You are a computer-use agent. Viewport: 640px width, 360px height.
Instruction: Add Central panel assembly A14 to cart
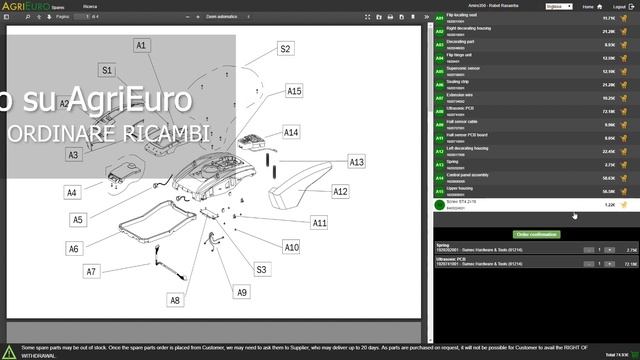pos(624,178)
